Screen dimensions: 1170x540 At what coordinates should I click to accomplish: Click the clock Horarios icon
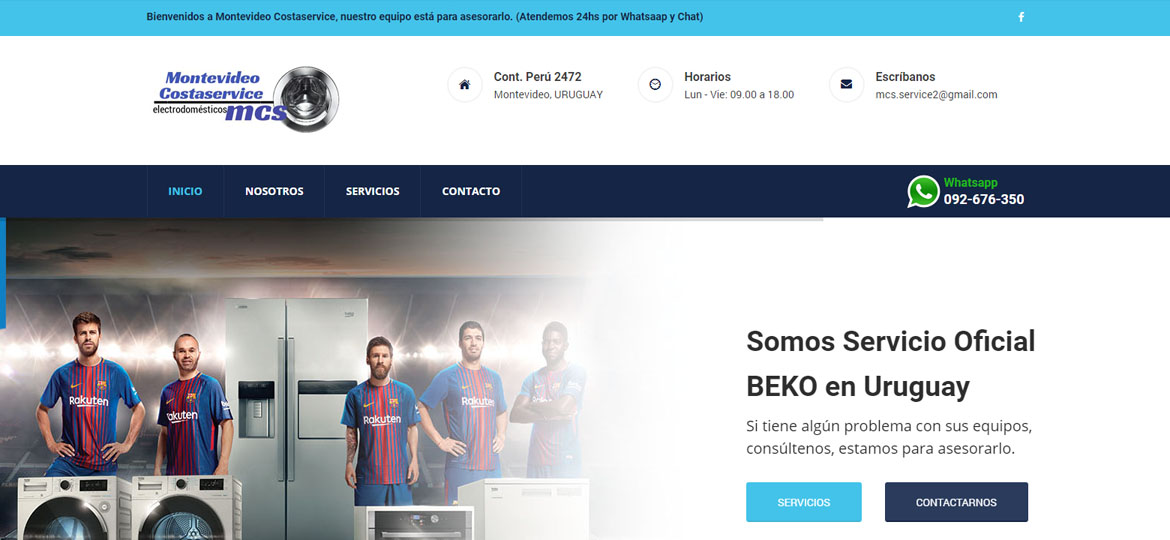(655, 85)
